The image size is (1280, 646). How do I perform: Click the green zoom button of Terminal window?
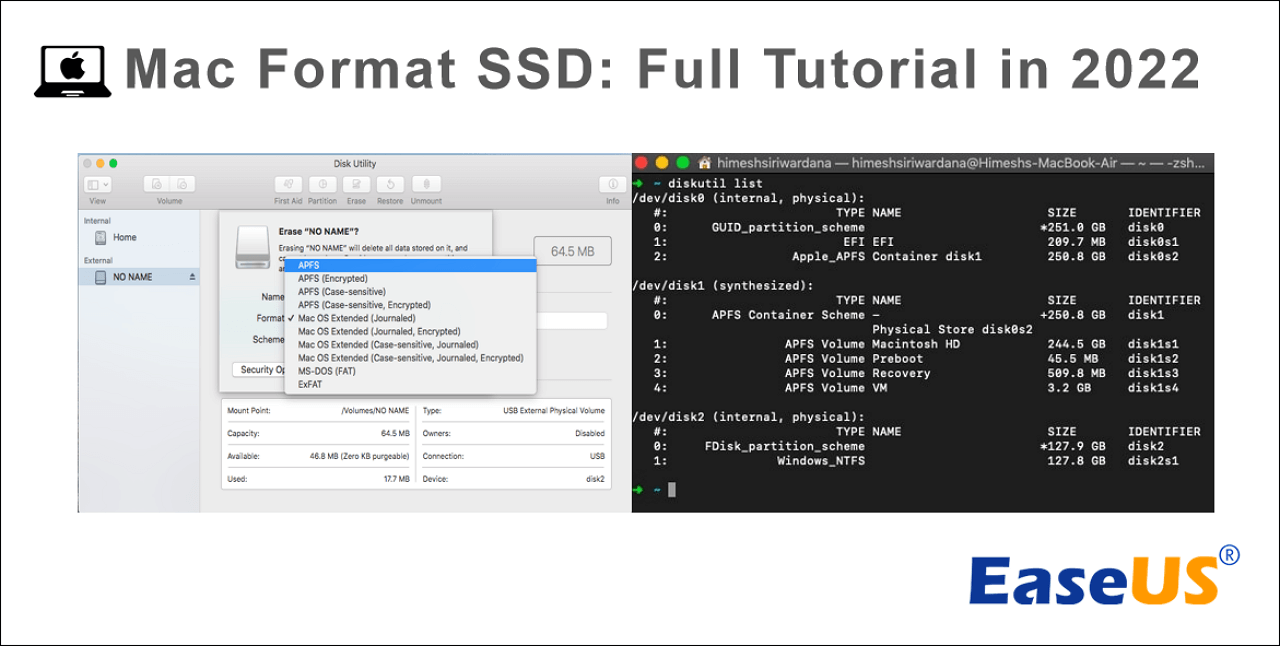(683, 162)
